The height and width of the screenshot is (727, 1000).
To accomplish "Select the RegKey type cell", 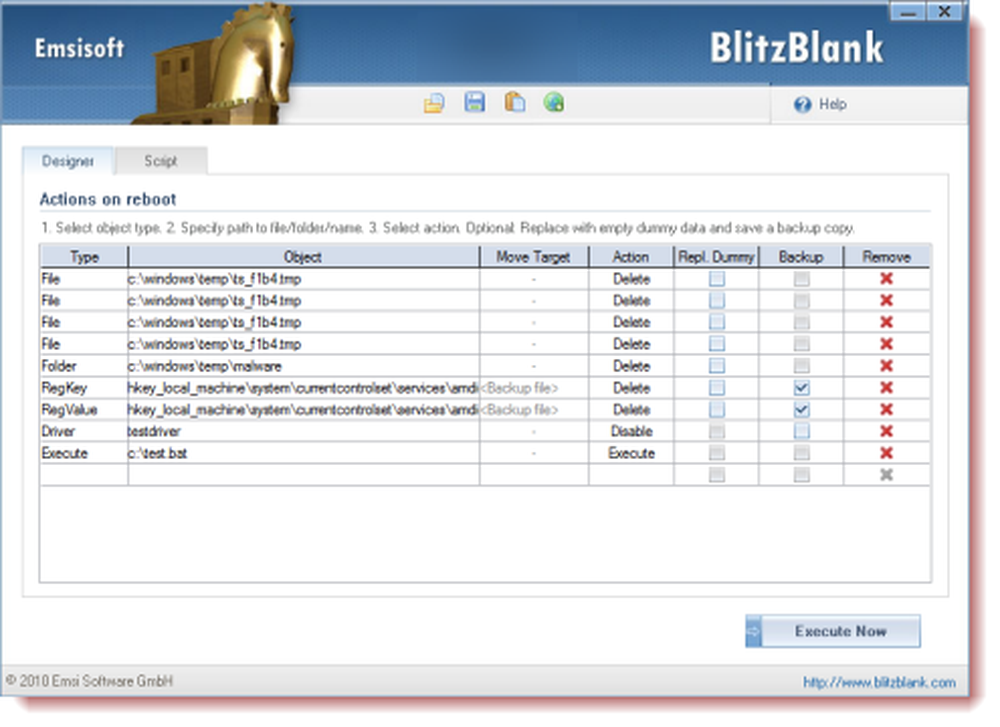I will (x=84, y=388).
